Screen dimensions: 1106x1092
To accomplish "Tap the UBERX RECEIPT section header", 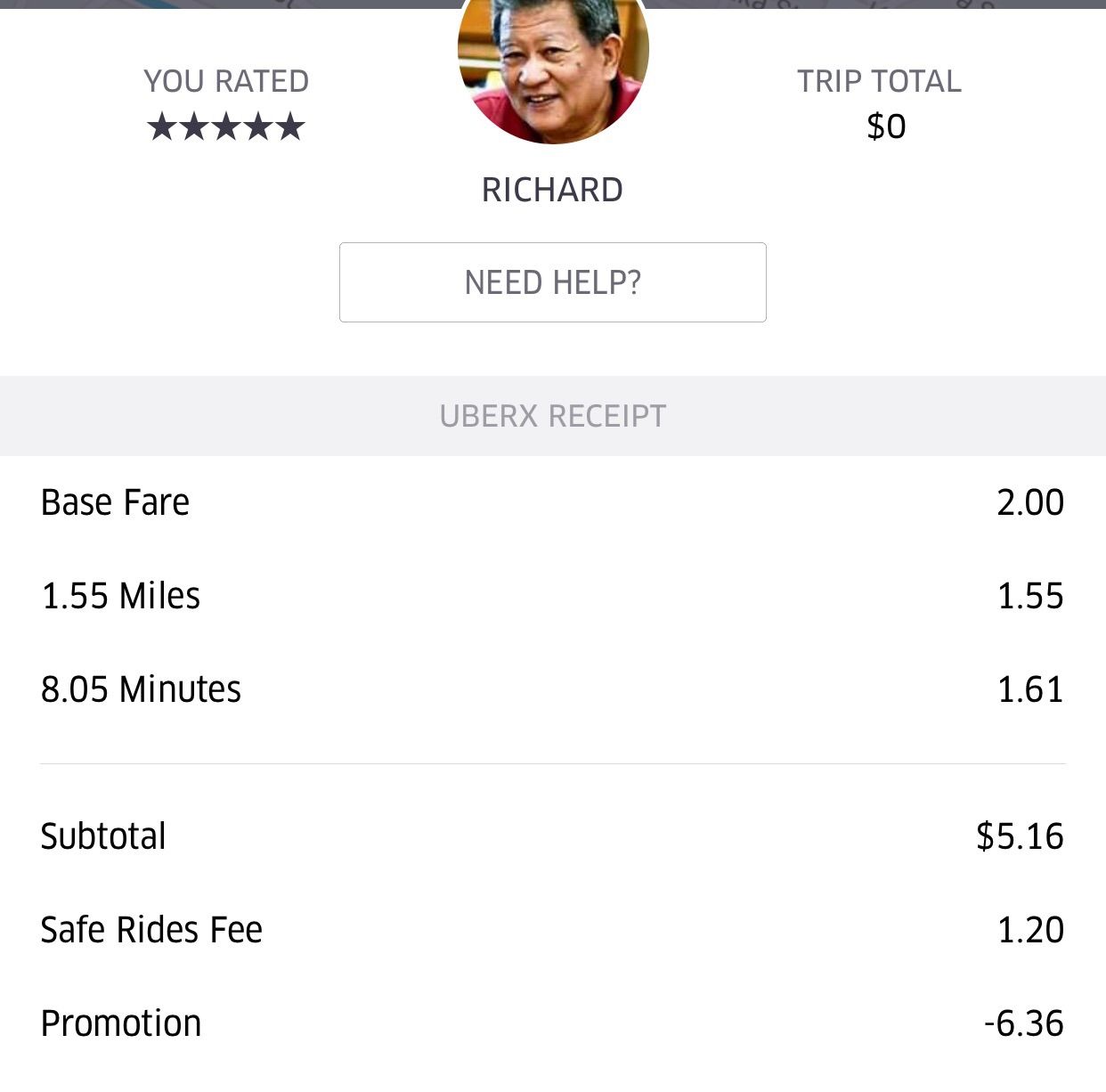I will 553,416.
